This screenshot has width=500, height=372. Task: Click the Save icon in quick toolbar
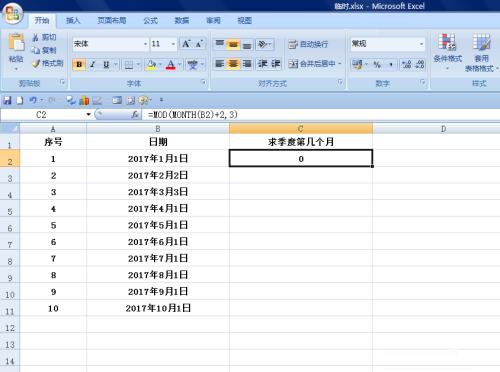click(7, 100)
